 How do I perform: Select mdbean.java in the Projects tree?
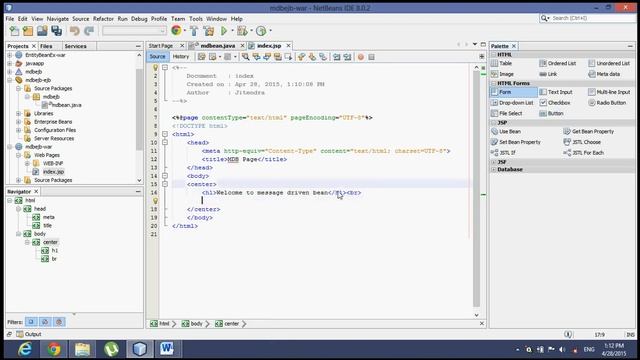point(66,105)
